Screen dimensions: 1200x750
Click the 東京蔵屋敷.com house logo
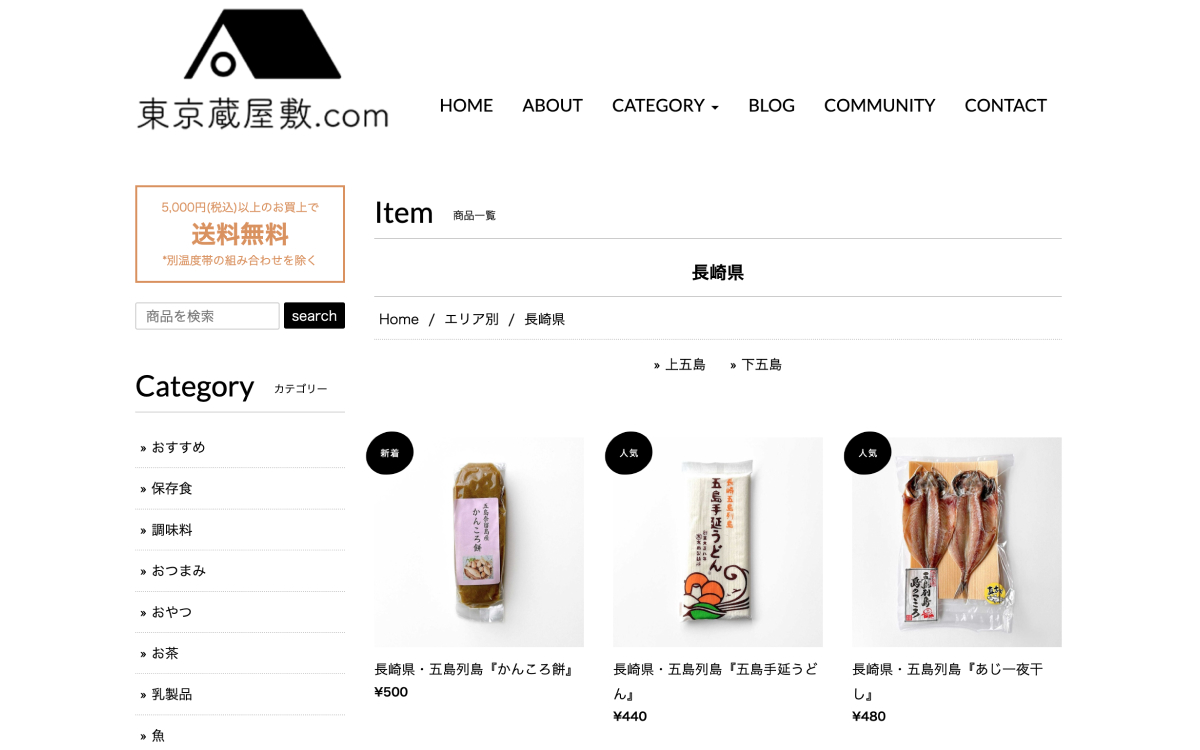point(262,70)
